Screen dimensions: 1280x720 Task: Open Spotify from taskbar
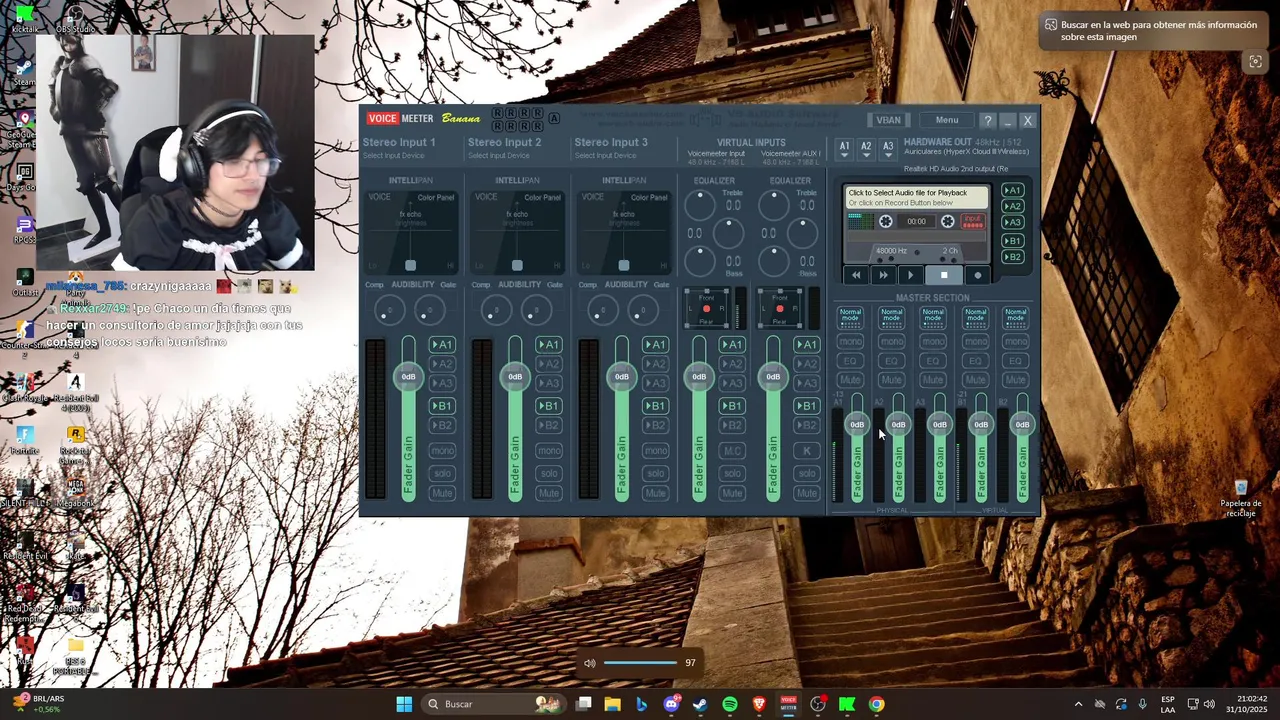730,704
